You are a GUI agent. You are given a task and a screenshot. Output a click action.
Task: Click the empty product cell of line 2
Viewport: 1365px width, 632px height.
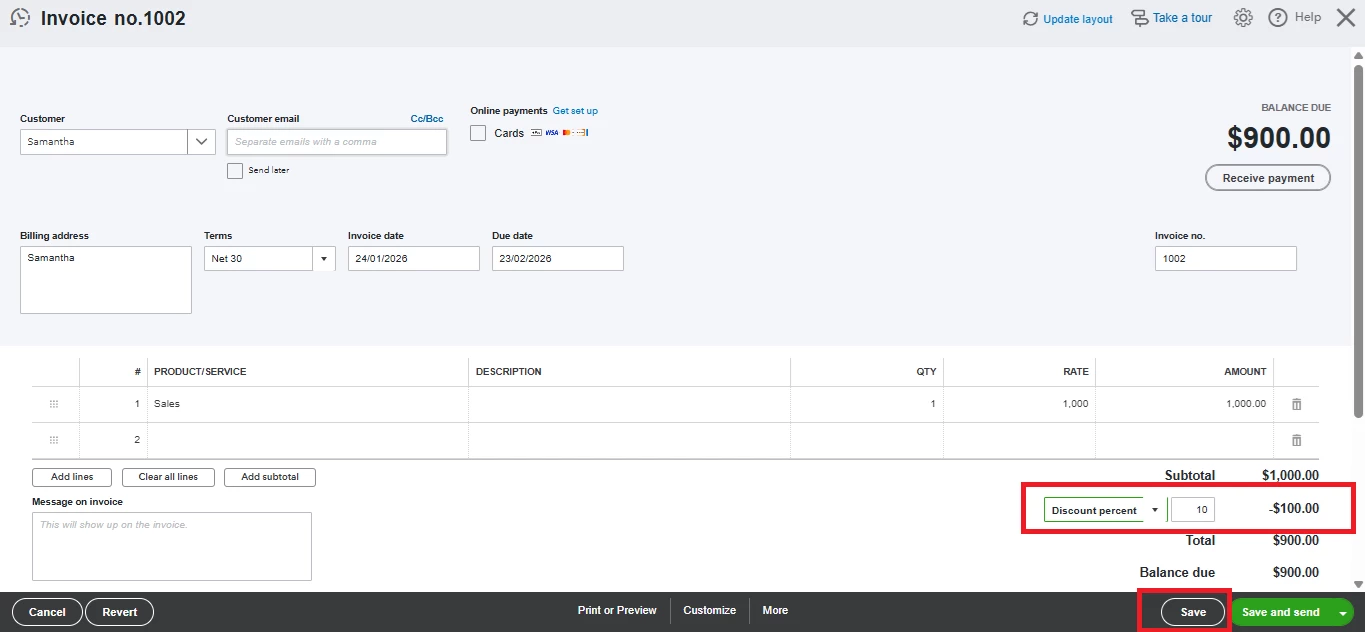[x=308, y=440]
